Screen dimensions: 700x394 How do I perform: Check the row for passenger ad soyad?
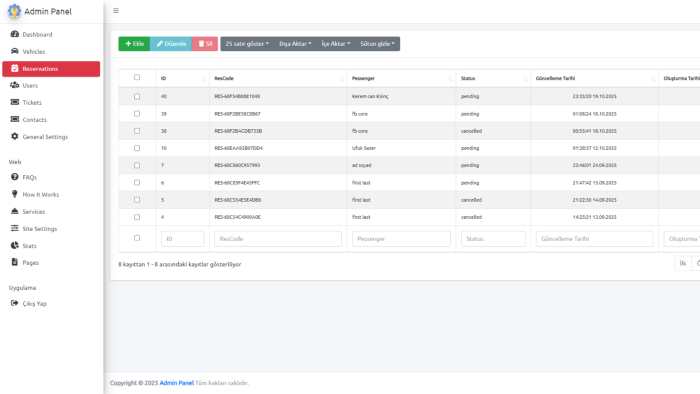pyautogui.click(x=137, y=165)
